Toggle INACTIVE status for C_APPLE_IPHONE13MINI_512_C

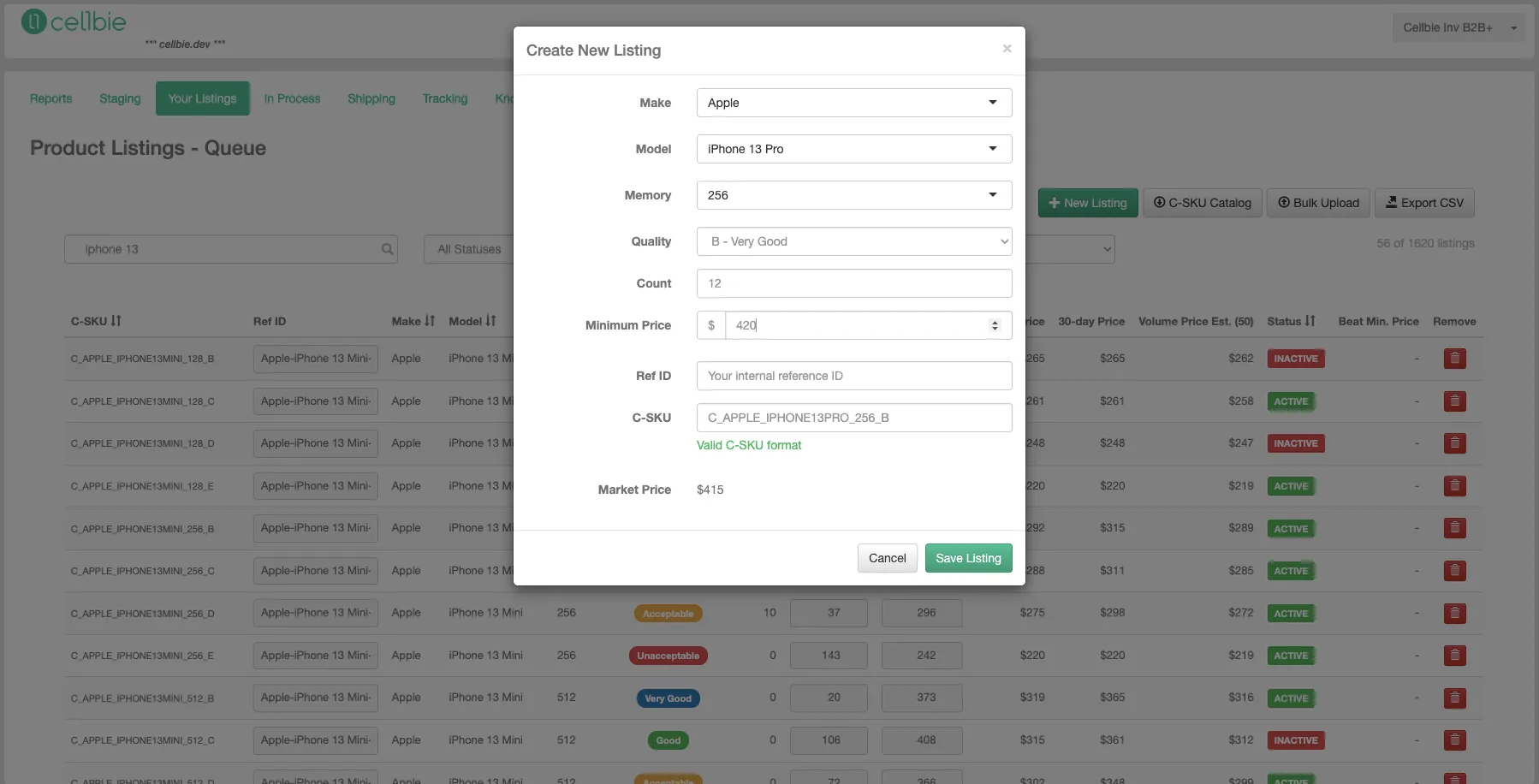(1296, 740)
